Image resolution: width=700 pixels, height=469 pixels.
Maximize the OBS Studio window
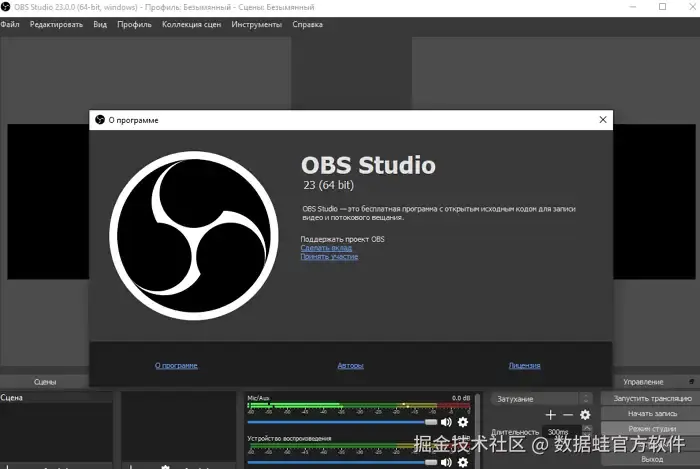pos(662,7)
